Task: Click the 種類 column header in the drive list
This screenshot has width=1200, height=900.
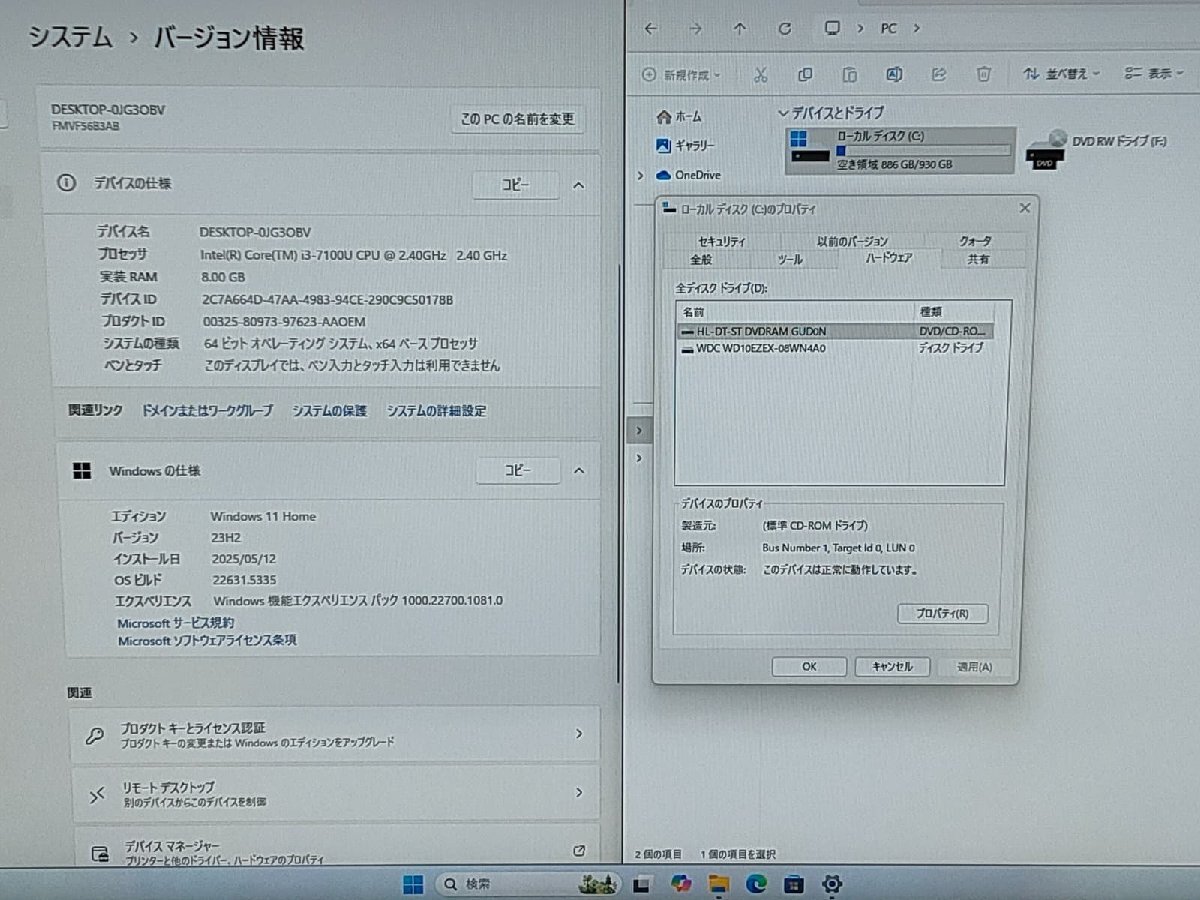Action: pyautogui.click(x=962, y=312)
